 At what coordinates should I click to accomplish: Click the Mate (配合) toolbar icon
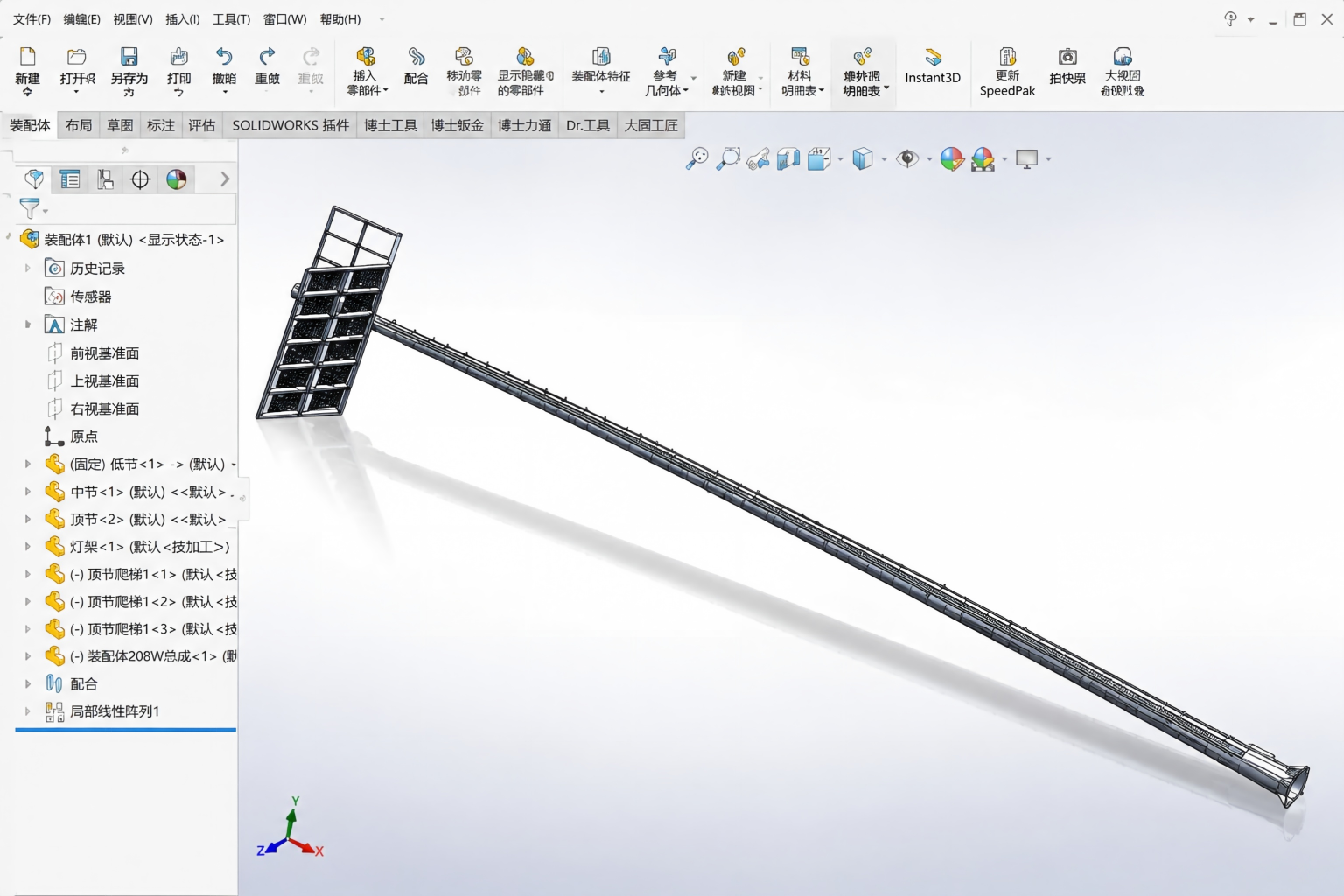tap(416, 57)
